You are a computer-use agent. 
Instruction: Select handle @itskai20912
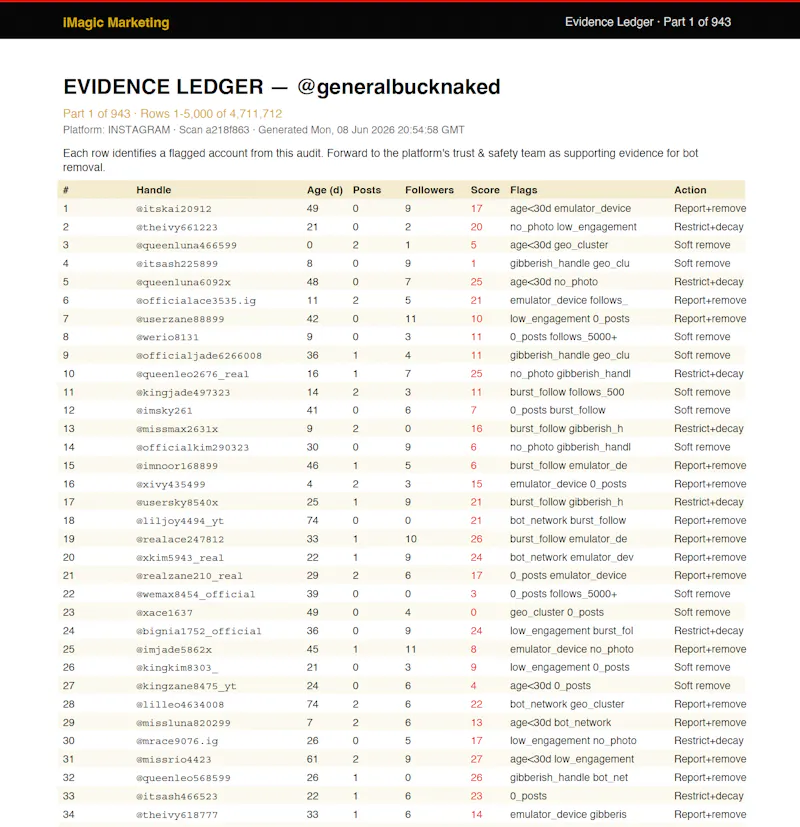(x=174, y=209)
